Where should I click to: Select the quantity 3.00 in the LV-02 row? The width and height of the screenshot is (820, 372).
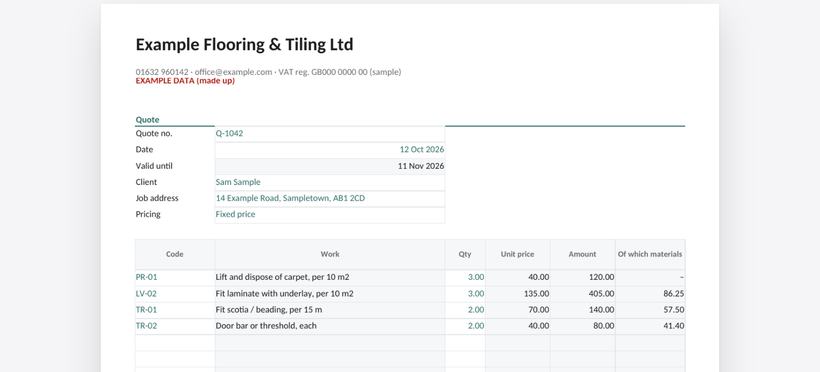(x=465, y=294)
